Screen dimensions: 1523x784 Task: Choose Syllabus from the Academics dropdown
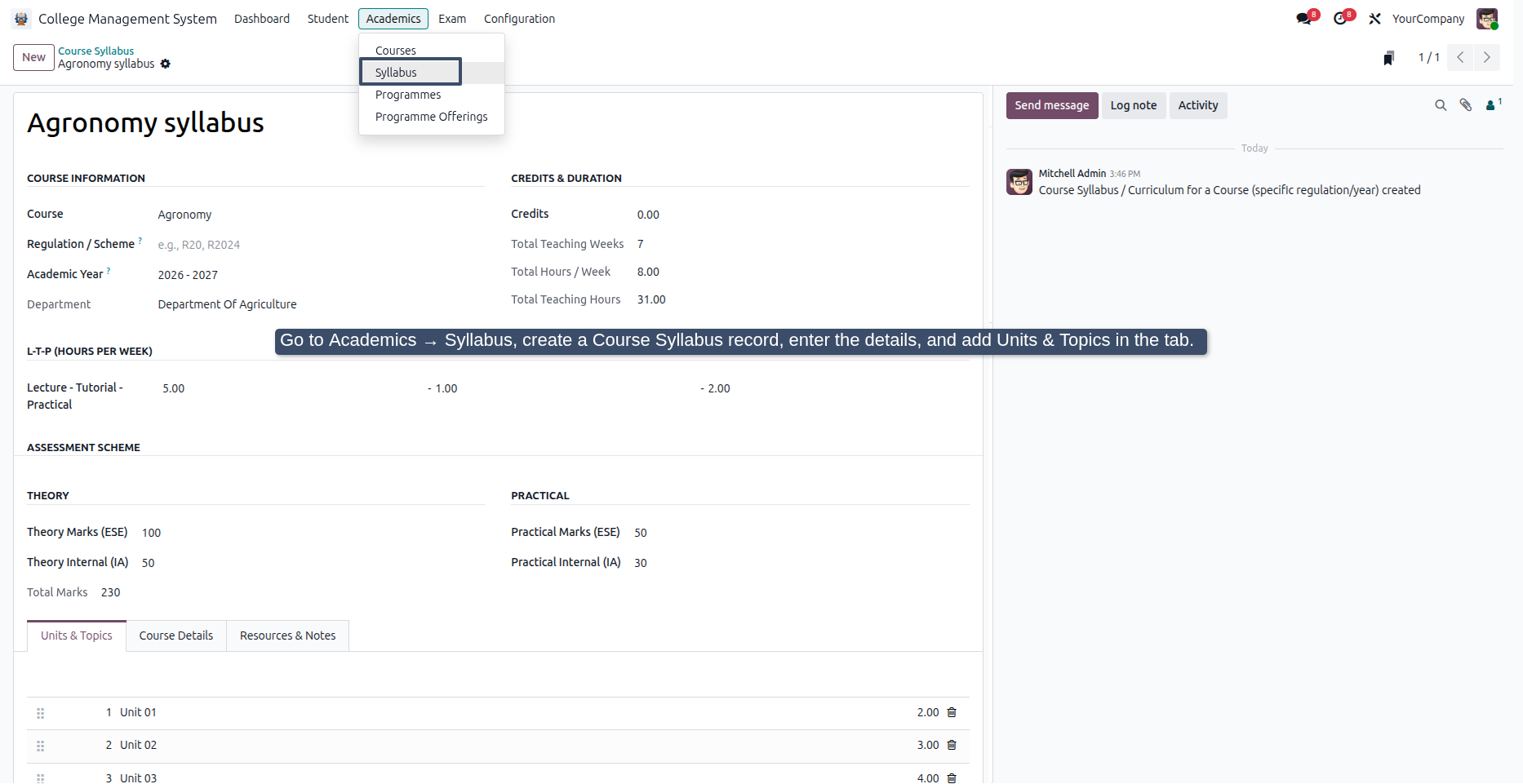point(432,73)
